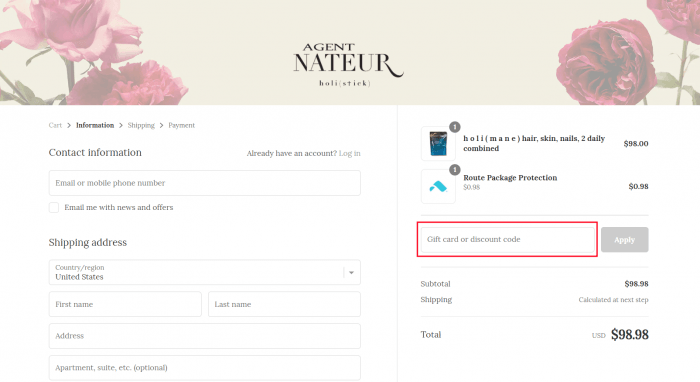Click the quantity badge on Route thumbnail
700x382 pixels.
click(x=454, y=170)
